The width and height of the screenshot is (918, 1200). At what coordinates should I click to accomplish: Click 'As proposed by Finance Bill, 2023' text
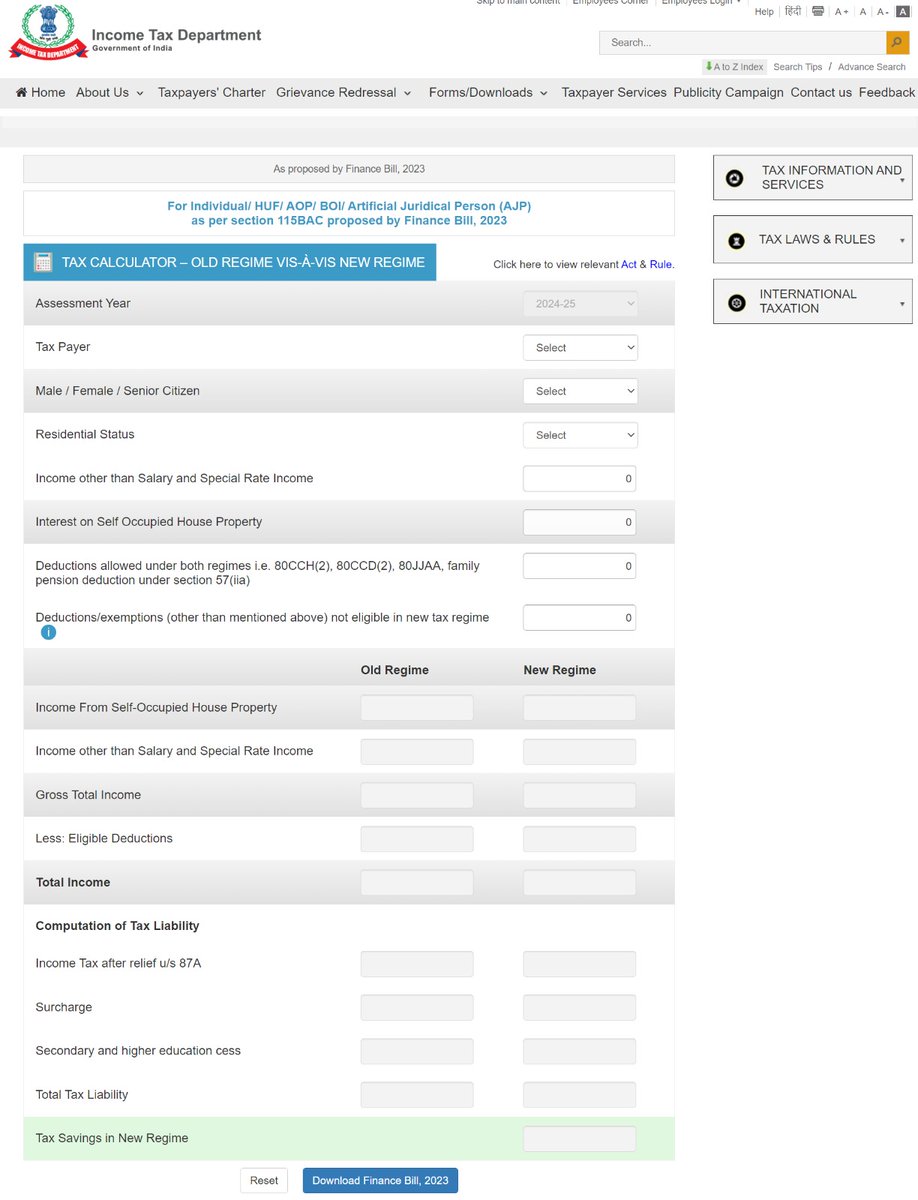[x=349, y=169]
